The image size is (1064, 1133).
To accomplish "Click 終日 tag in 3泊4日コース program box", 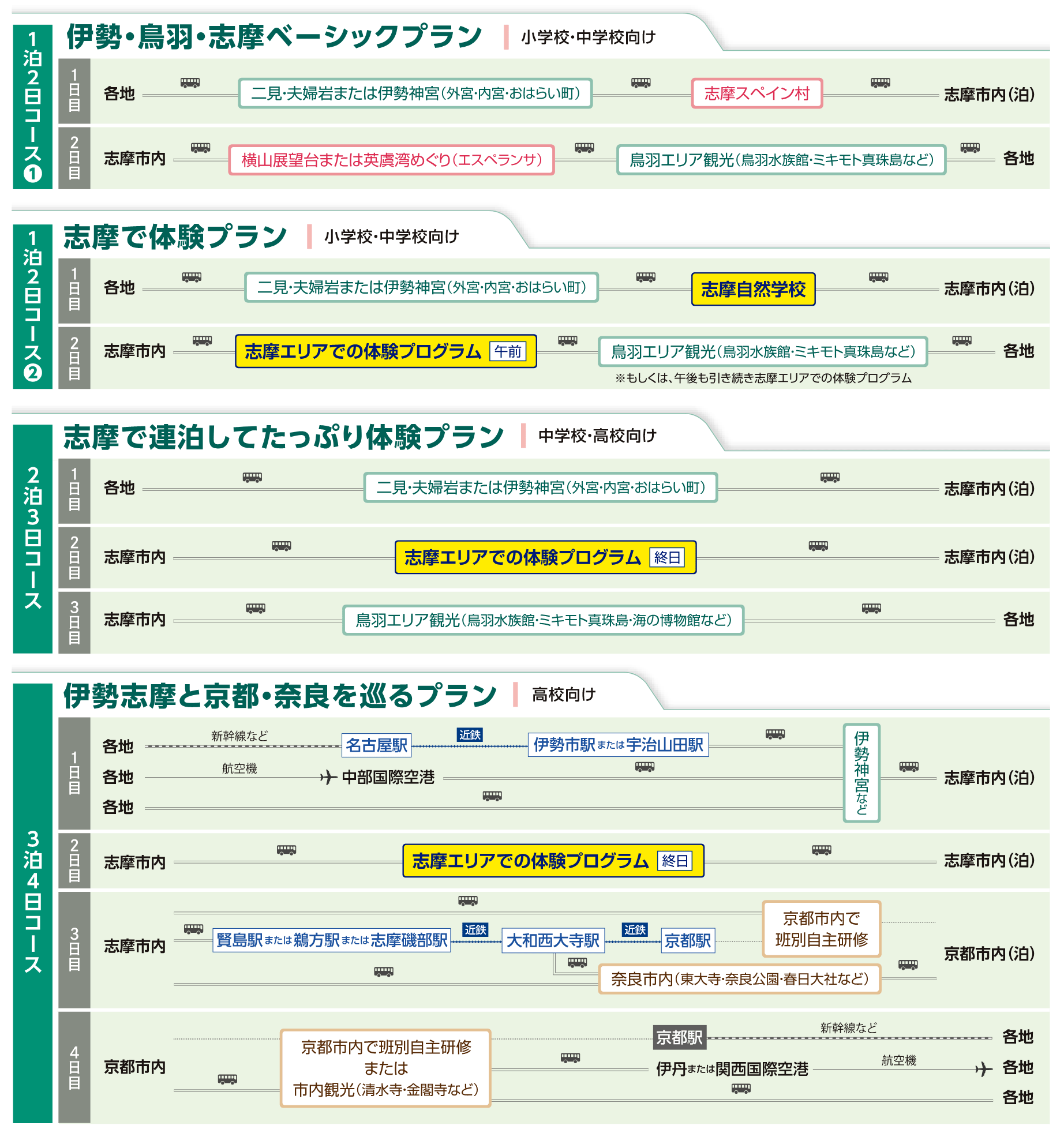I will click(675, 861).
